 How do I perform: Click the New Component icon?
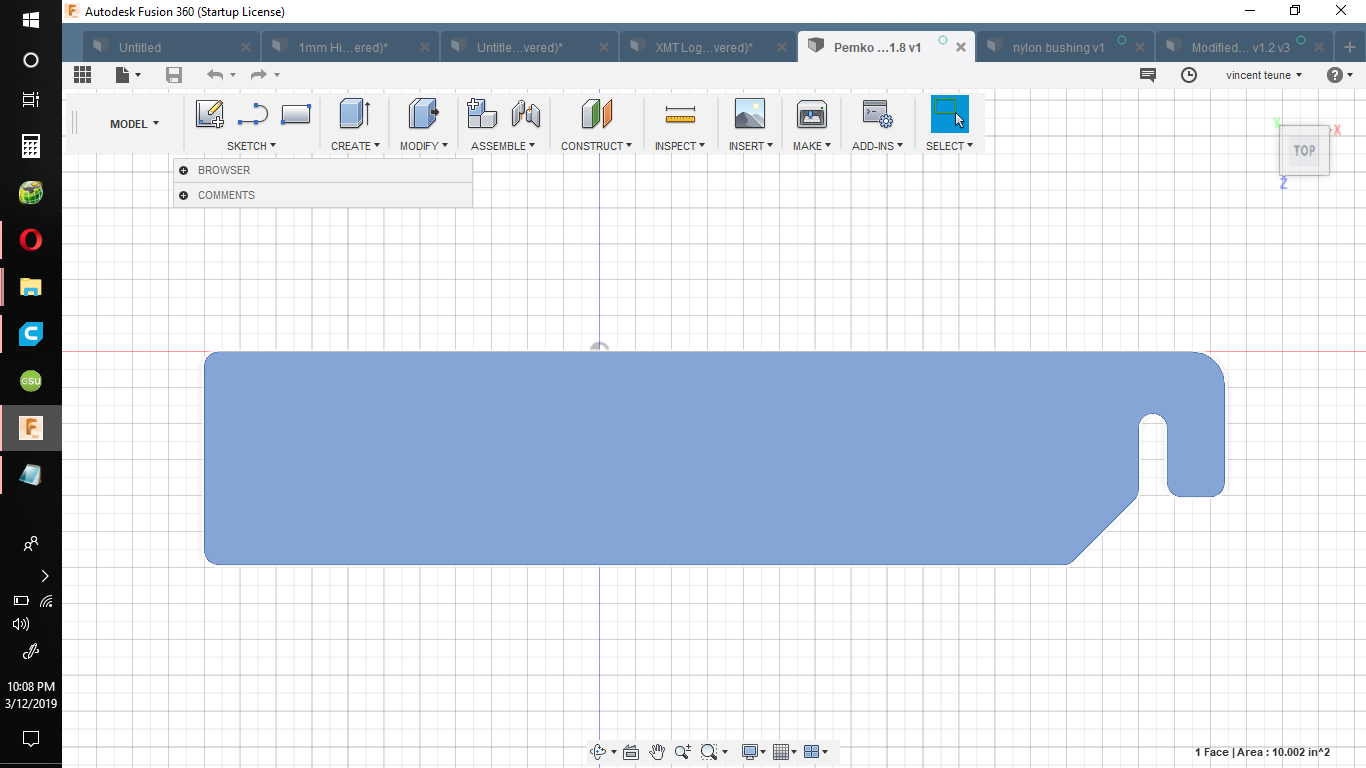click(x=482, y=114)
